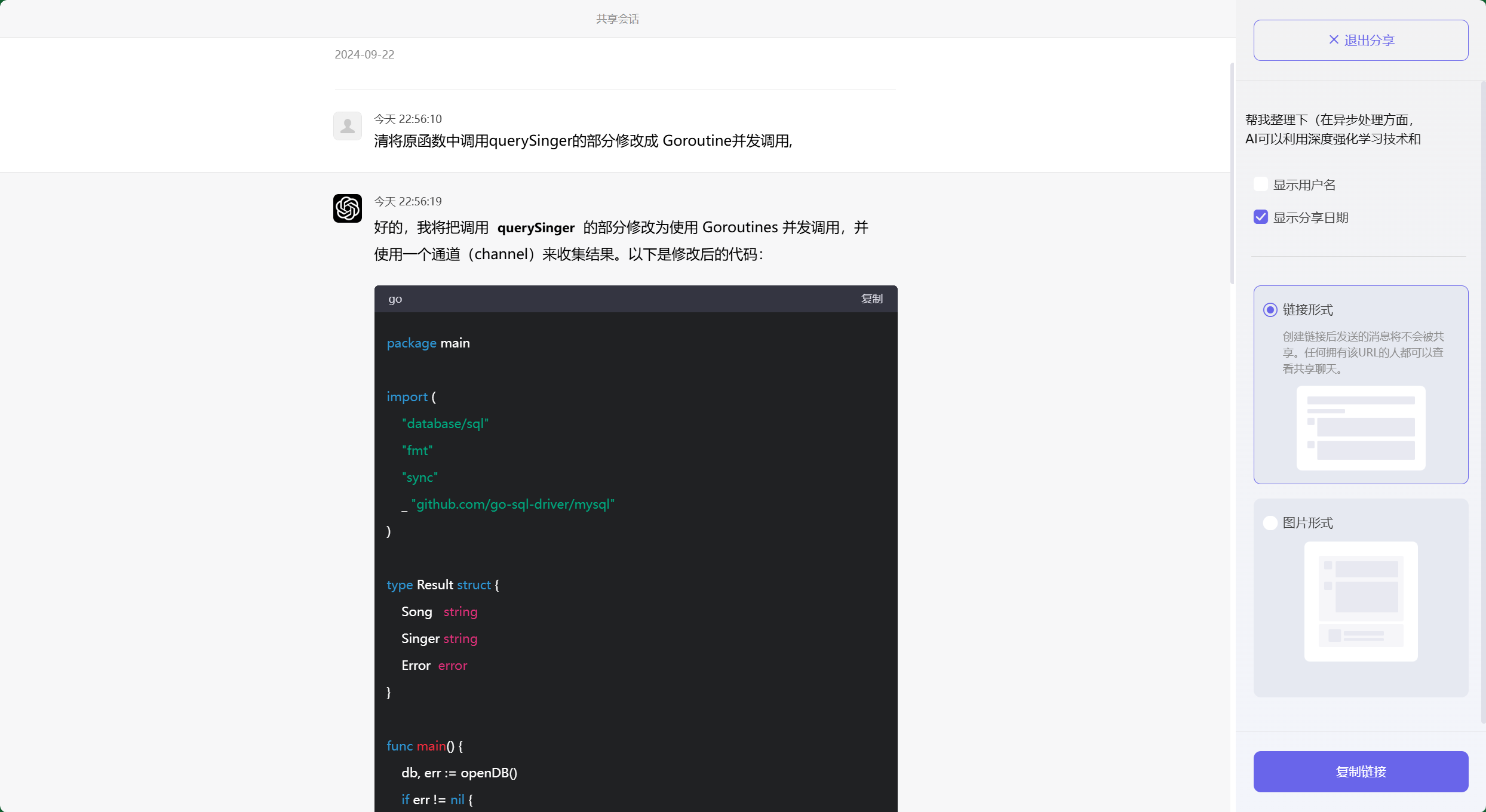Select the 图片形式 radio option
Image resolution: width=1486 pixels, height=812 pixels.
1270,523
